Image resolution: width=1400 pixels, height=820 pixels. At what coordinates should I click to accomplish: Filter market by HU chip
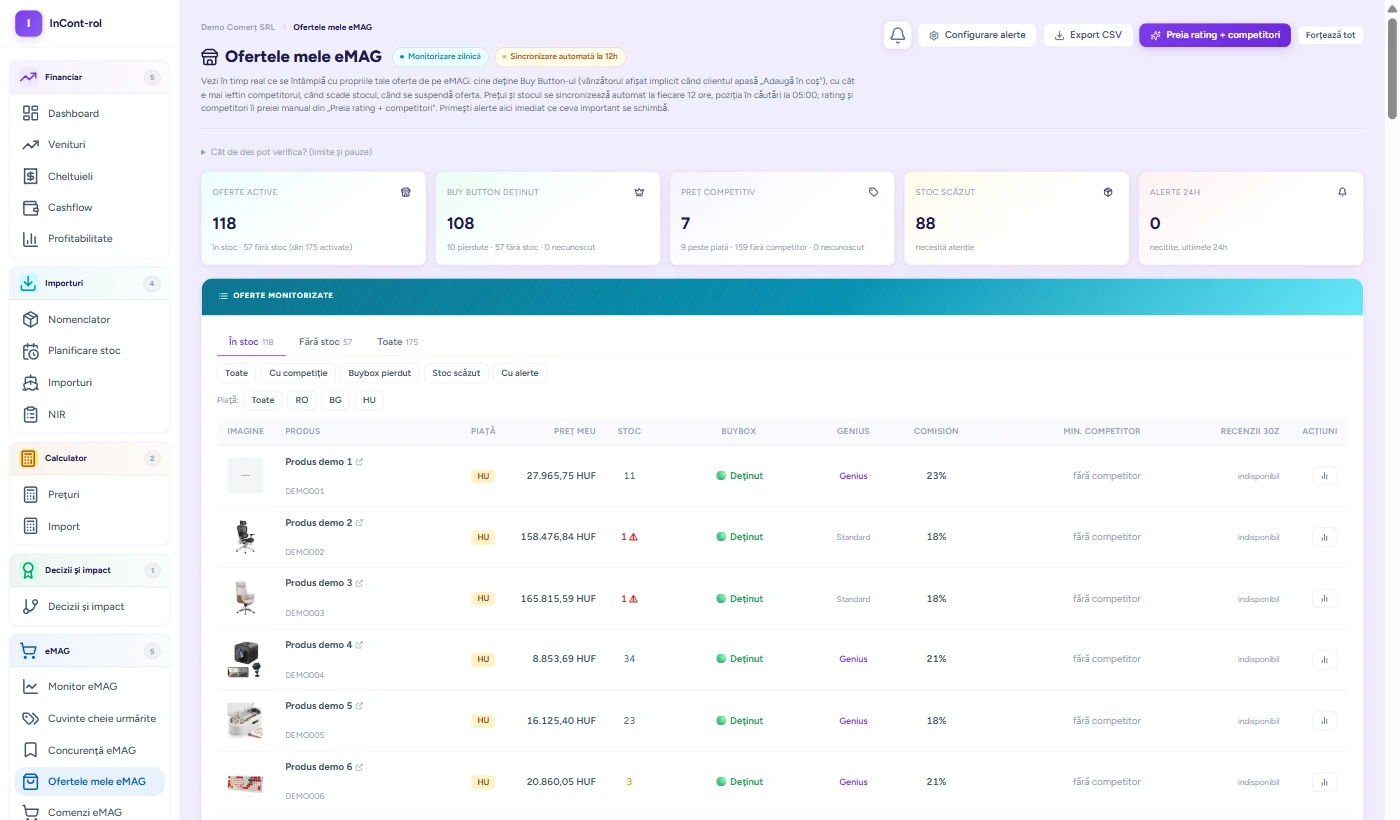(369, 400)
